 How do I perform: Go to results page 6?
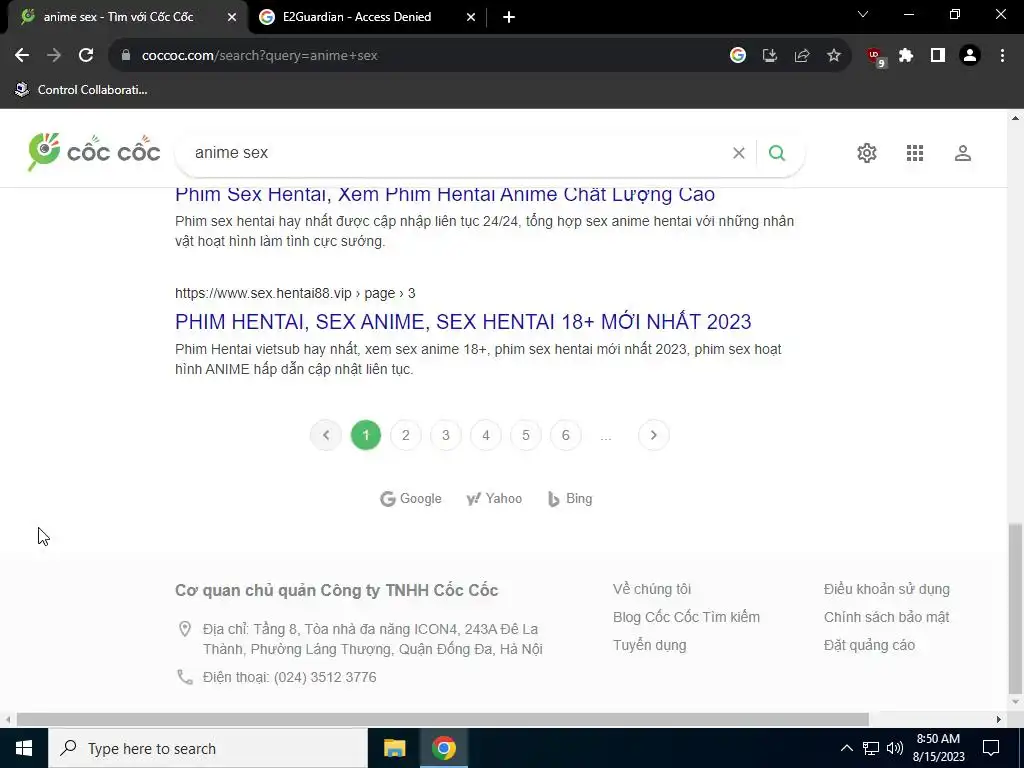[x=566, y=435]
